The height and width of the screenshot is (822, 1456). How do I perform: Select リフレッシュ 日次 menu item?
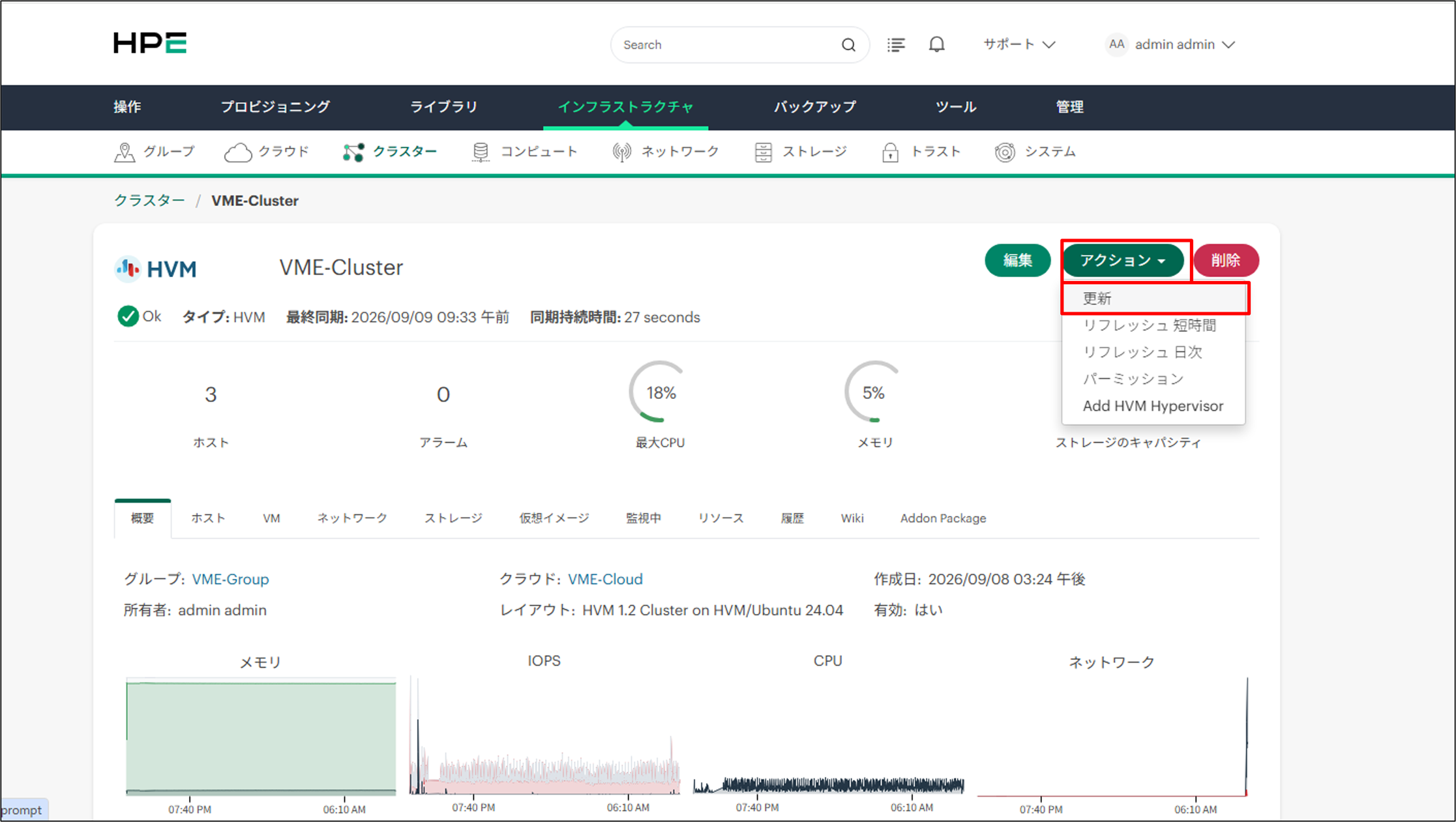pos(1153,352)
